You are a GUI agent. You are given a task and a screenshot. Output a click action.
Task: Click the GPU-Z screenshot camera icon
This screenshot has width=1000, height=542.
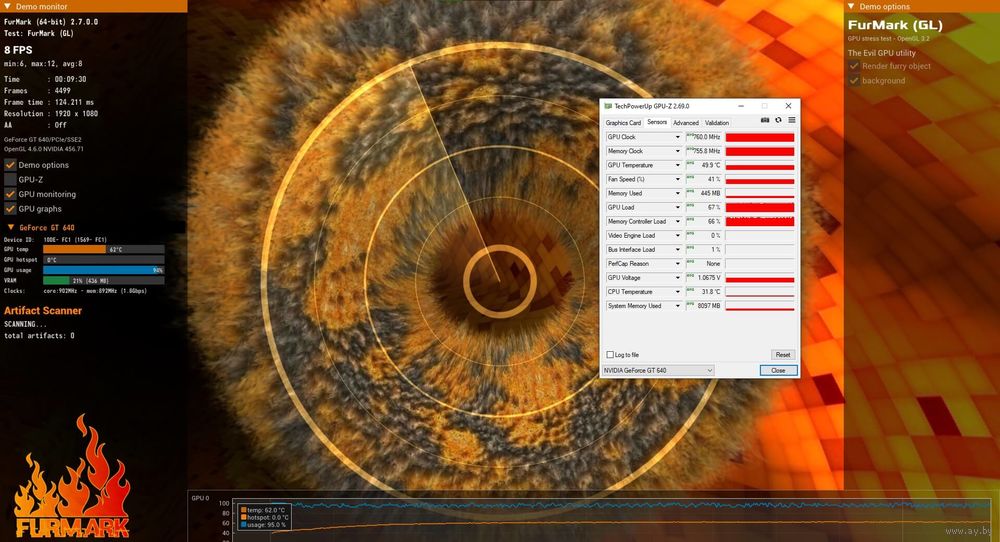(765, 121)
